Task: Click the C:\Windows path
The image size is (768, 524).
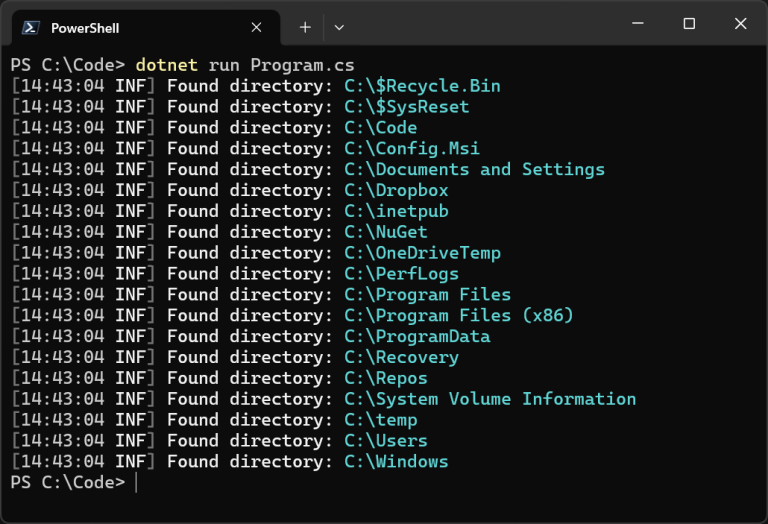Action: [x=396, y=462]
